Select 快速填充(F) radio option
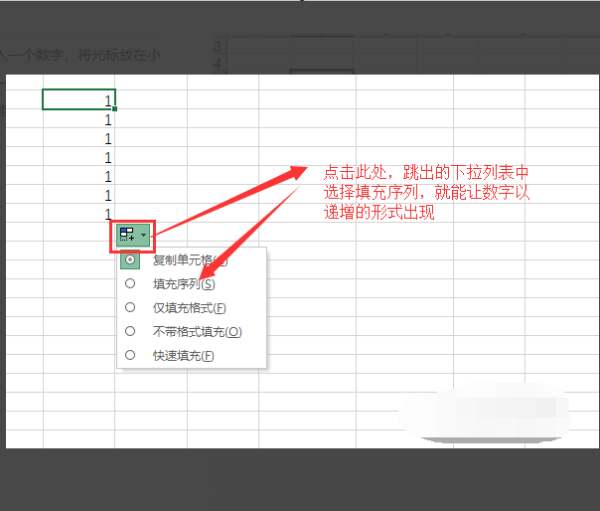 (130, 355)
